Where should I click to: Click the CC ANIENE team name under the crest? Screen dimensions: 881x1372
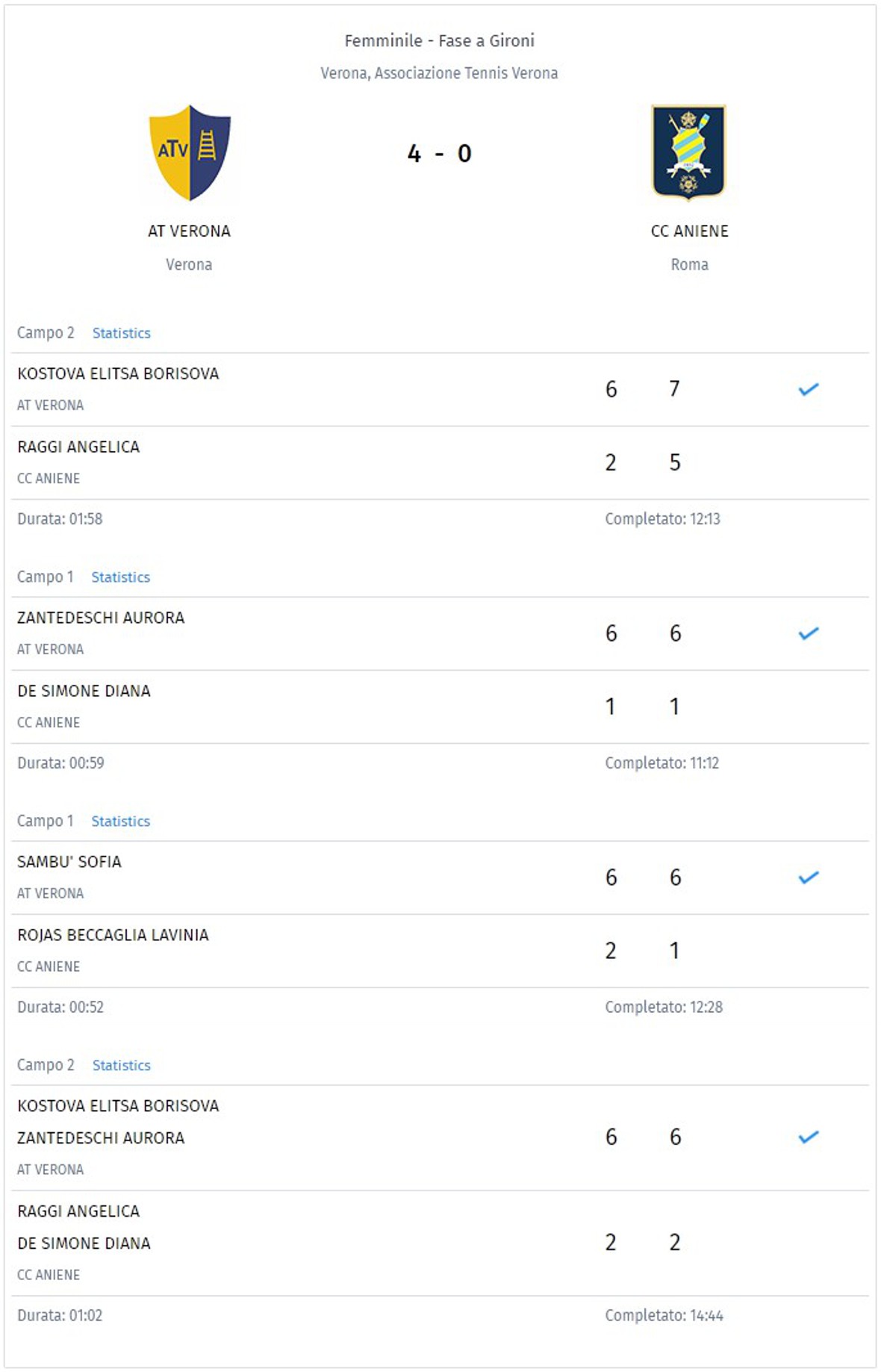[690, 232]
